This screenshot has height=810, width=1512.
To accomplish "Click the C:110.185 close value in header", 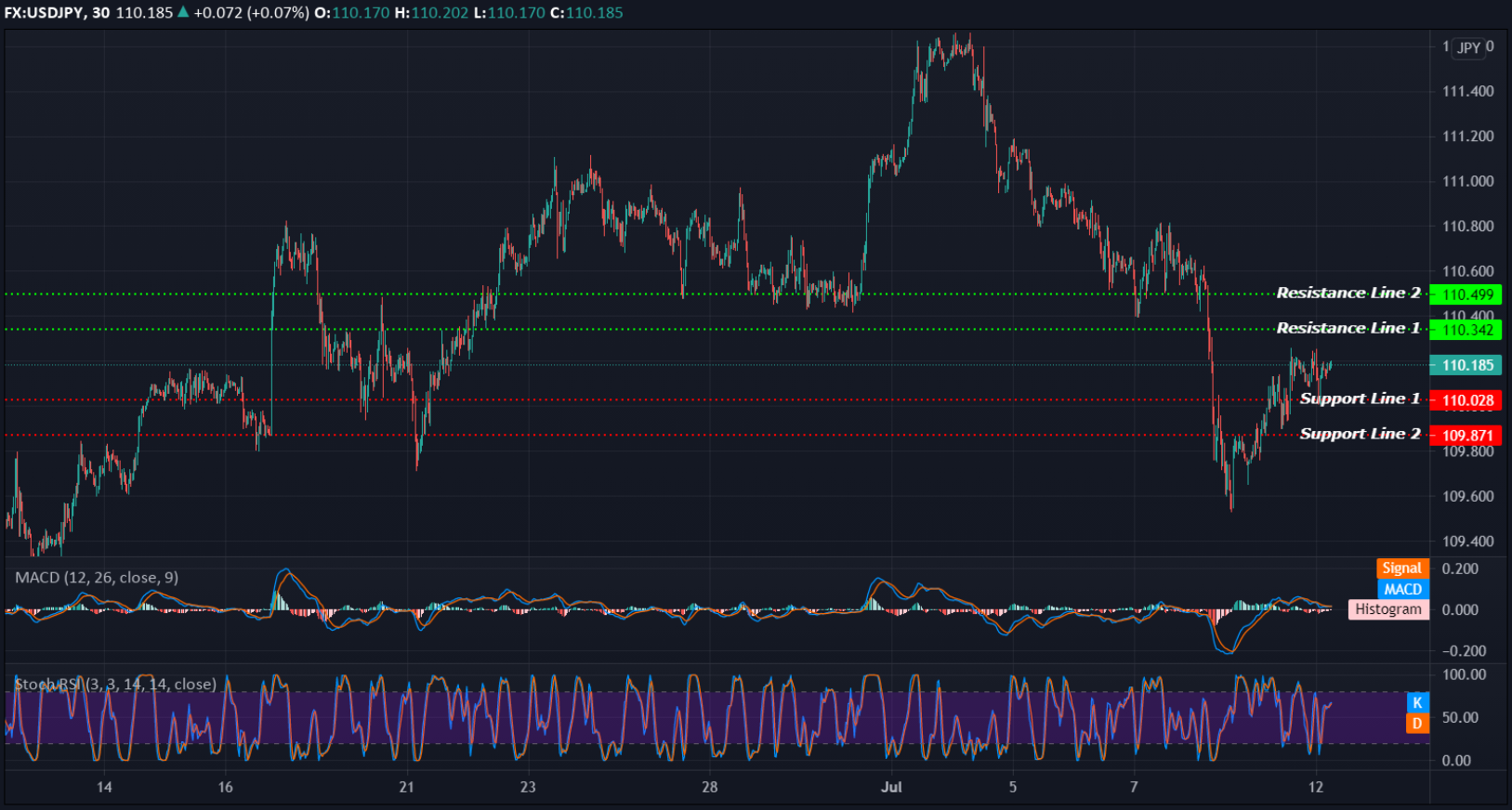I will tap(586, 13).
